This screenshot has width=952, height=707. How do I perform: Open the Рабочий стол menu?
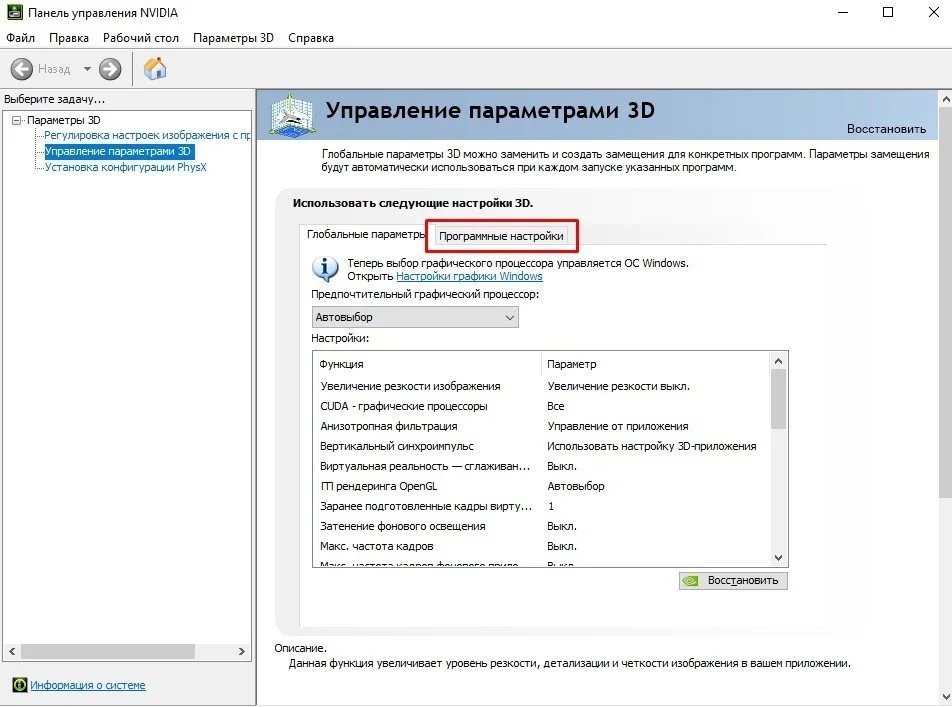tap(141, 38)
